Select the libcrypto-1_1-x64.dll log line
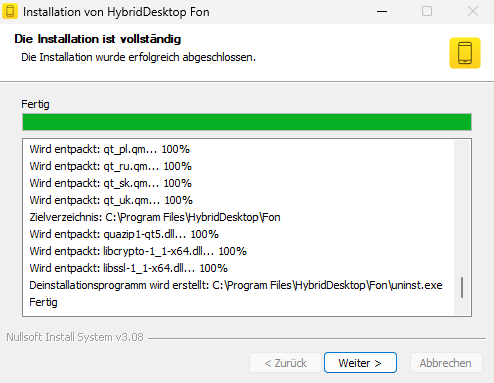494x383 pixels. point(138,251)
